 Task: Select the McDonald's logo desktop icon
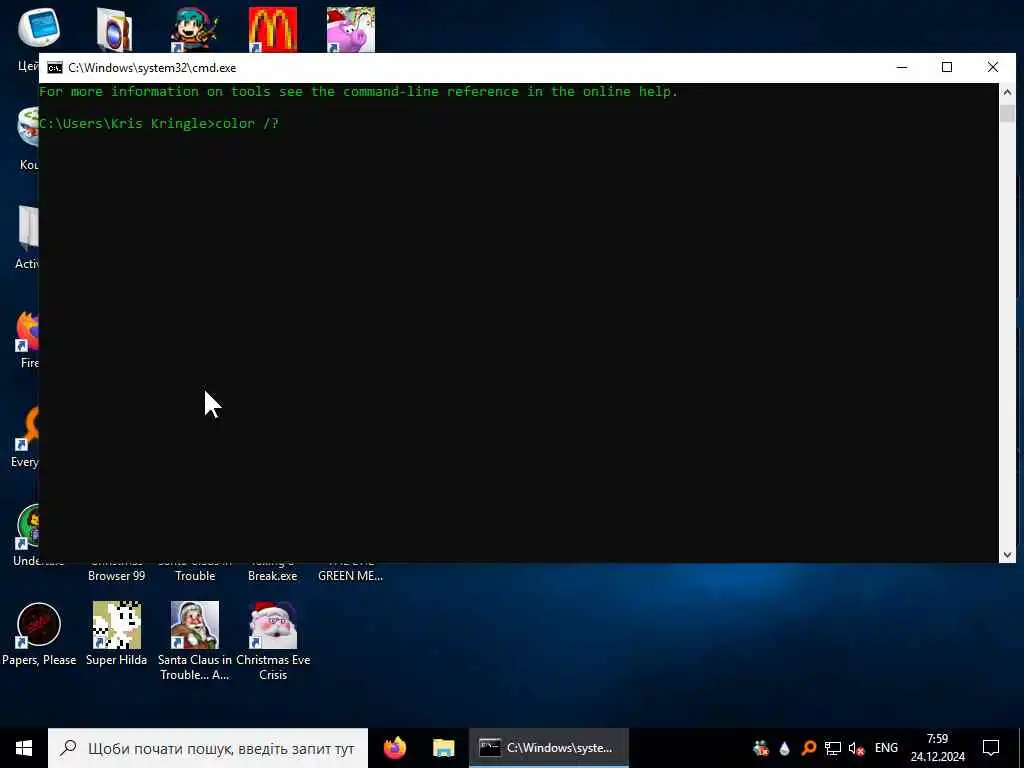click(273, 29)
